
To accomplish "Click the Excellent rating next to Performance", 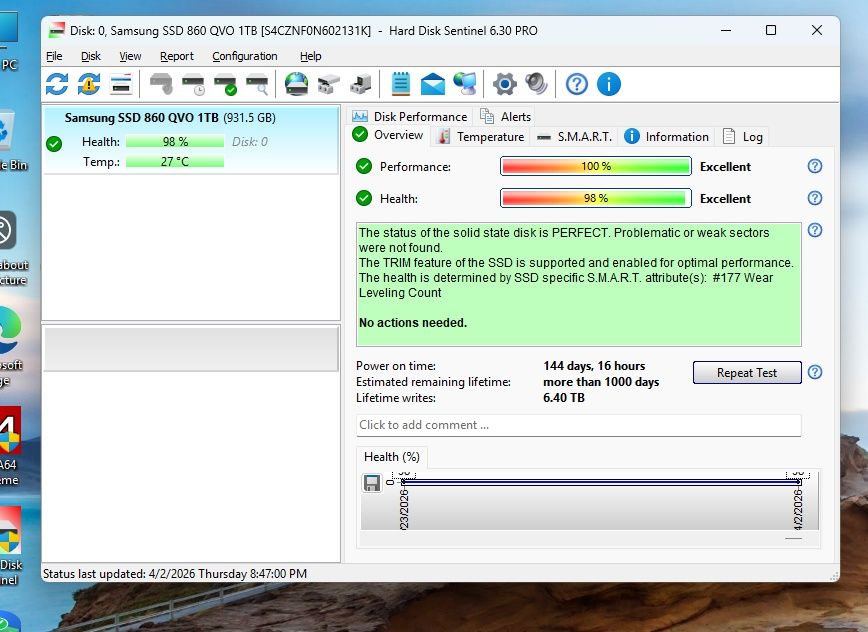I will [x=725, y=167].
